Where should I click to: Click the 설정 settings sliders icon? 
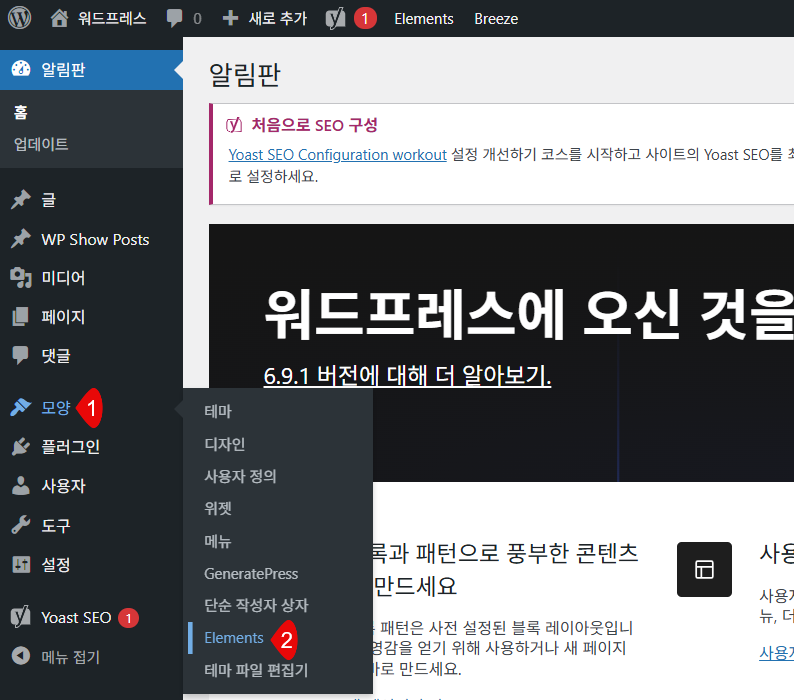[21, 564]
